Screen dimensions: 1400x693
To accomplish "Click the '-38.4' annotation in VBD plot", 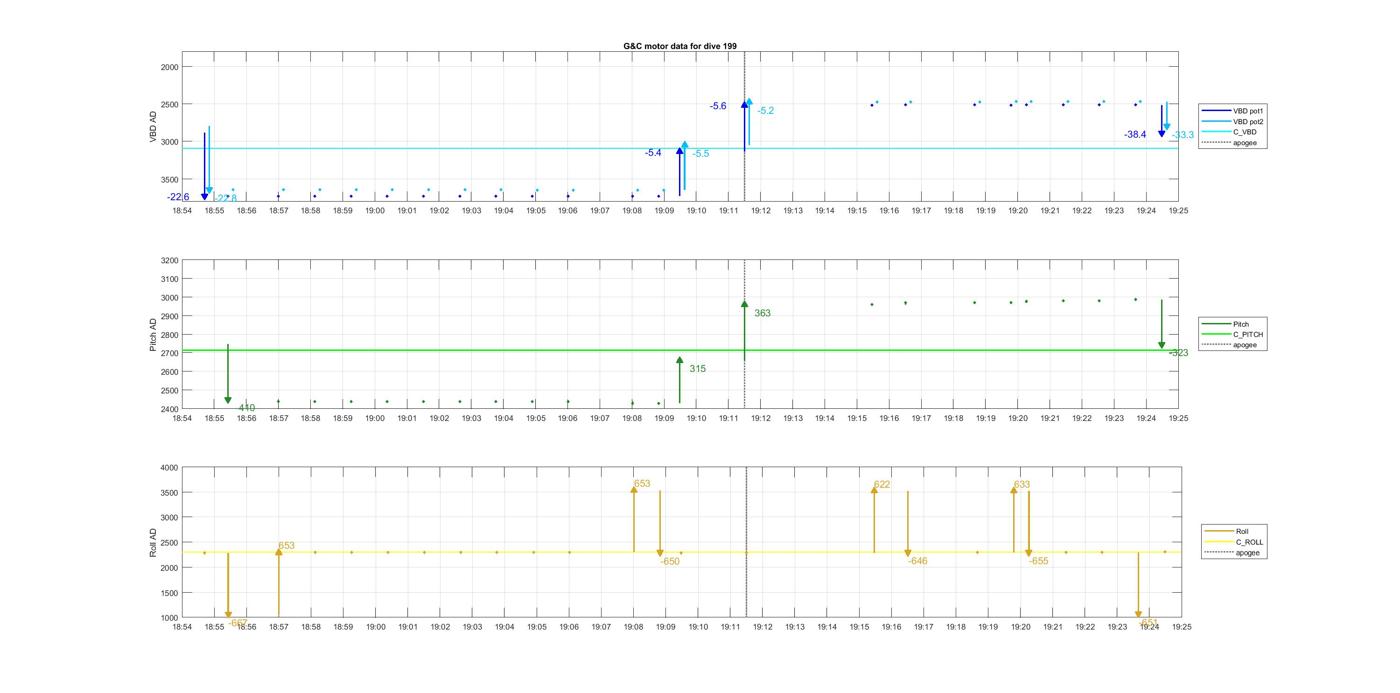I will 1135,134.
